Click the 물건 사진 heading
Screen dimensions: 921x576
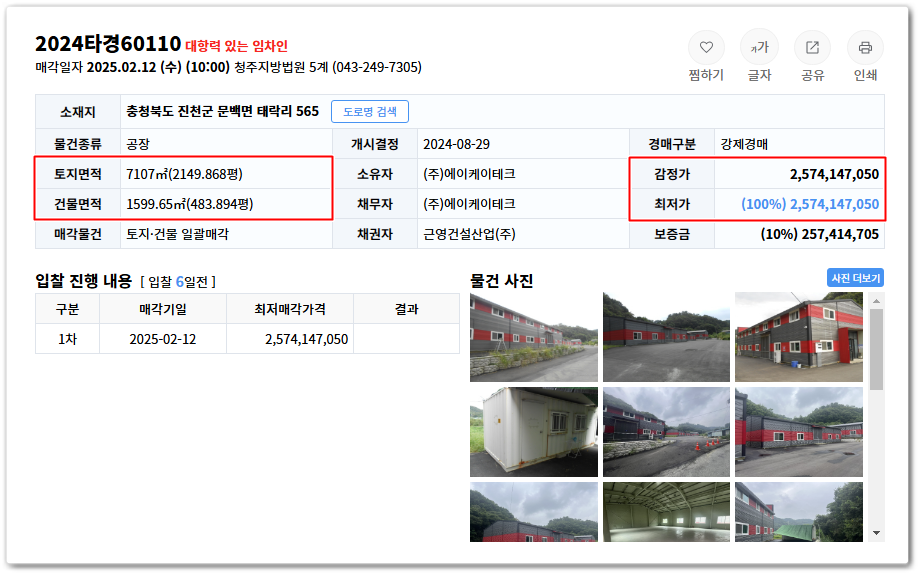(501, 281)
